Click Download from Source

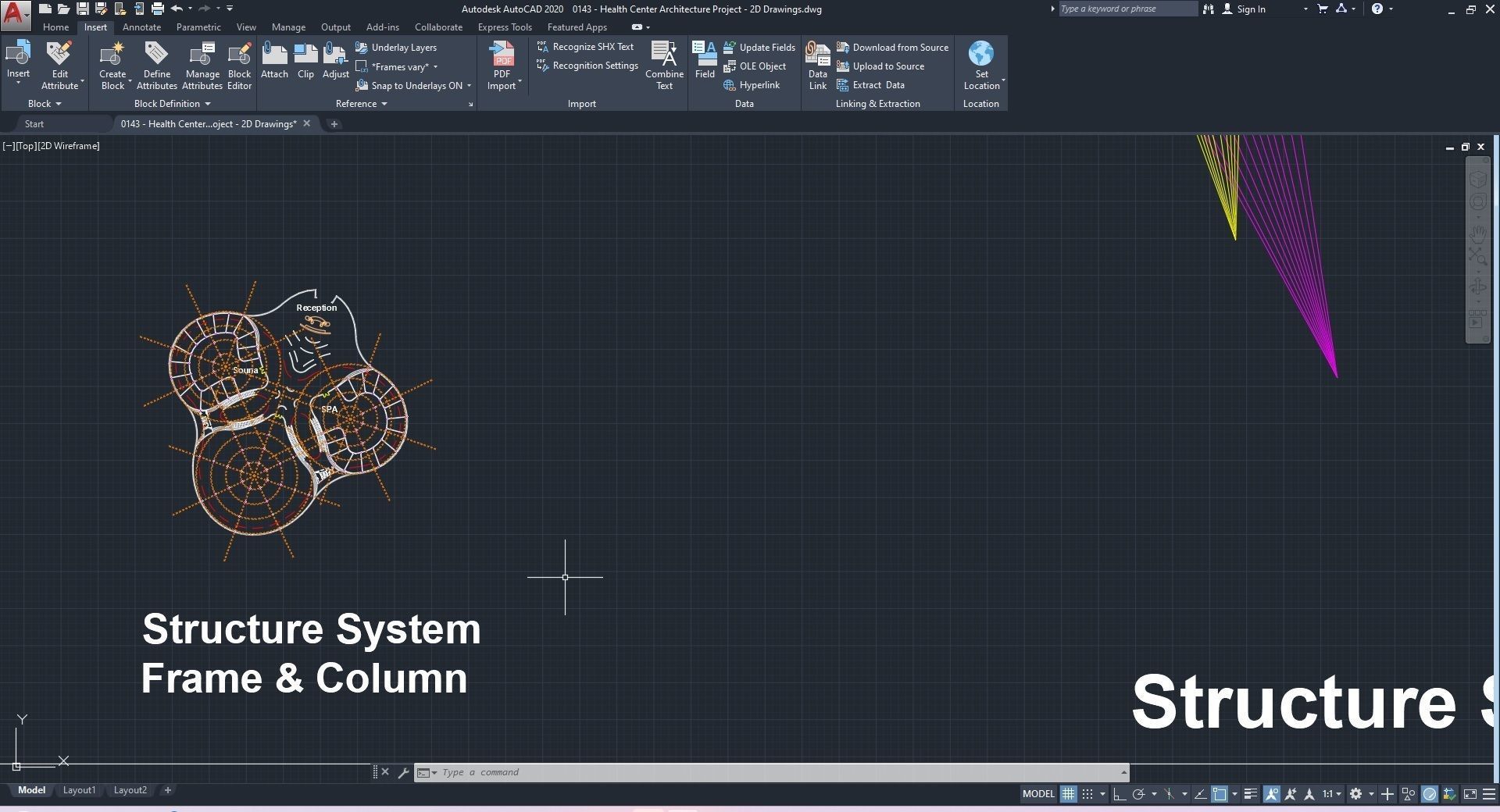pyautogui.click(x=892, y=48)
